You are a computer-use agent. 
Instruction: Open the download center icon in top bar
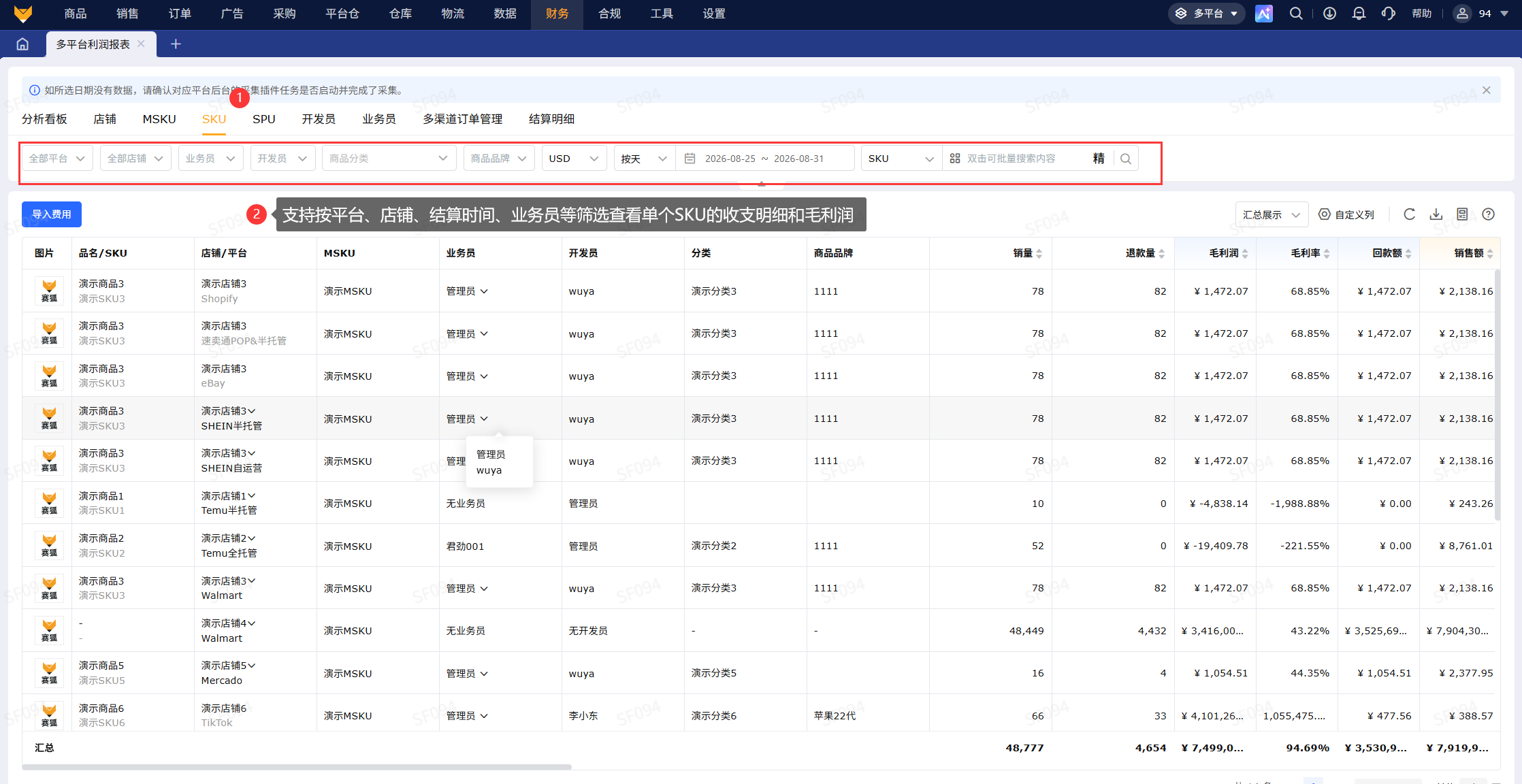point(1329,14)
